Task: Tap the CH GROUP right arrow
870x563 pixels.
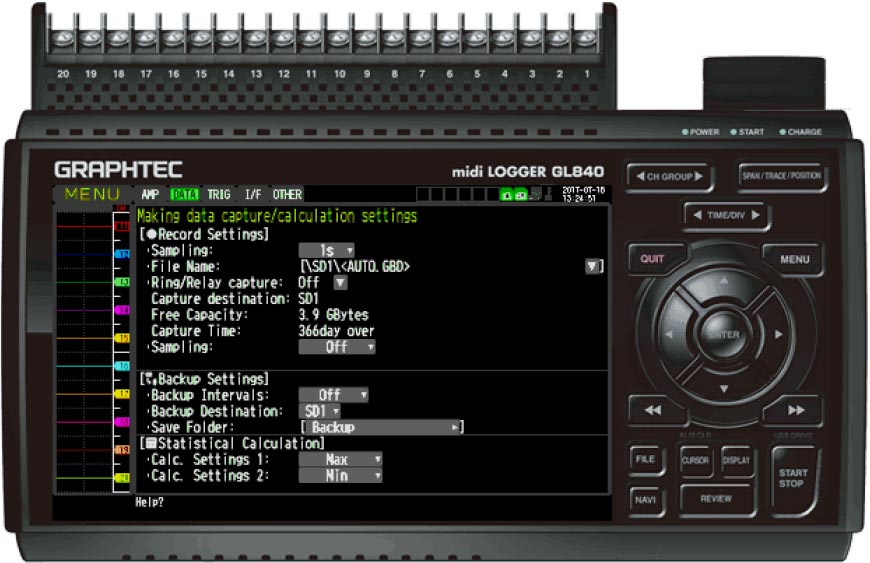Action: (x=699, y=176)
